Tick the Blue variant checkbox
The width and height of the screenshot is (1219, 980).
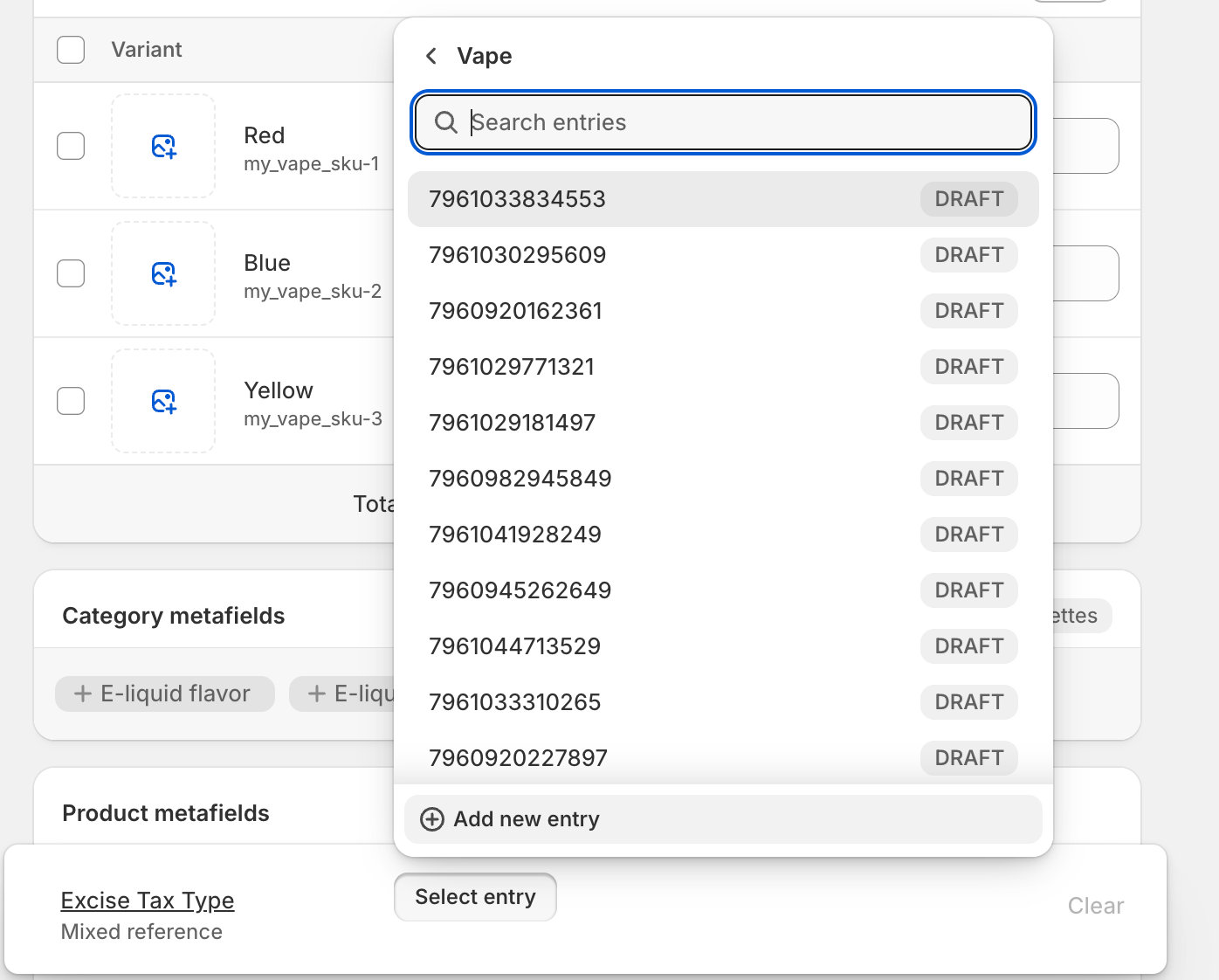[71, 273]
